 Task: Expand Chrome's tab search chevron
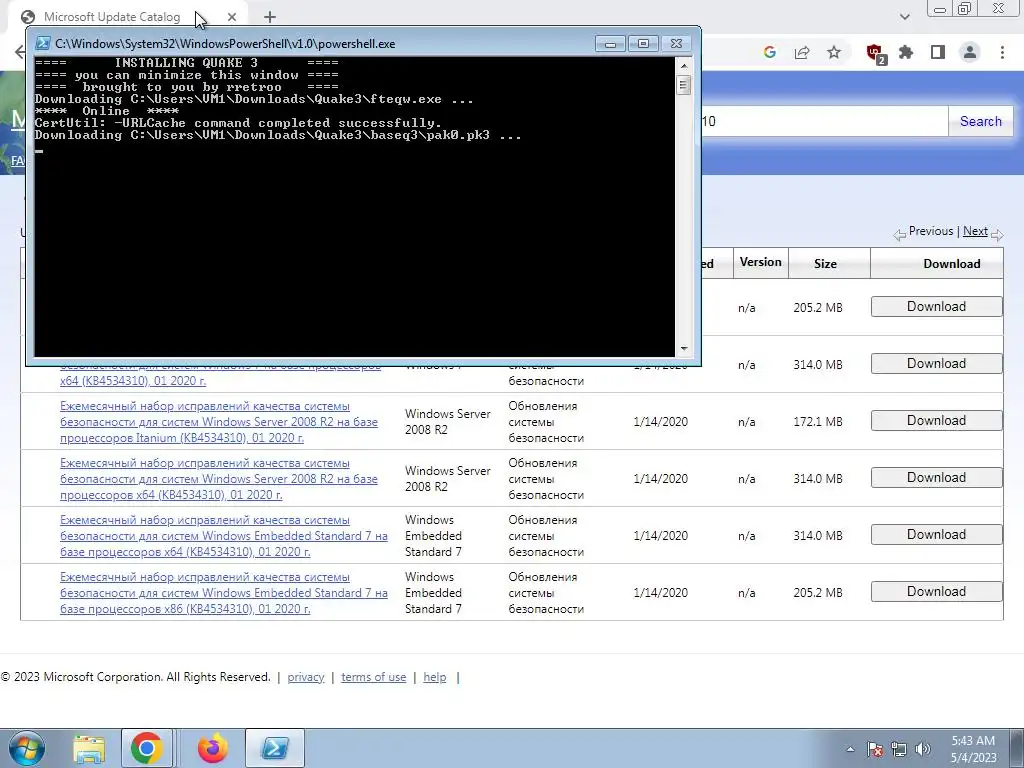coord(904,17)
